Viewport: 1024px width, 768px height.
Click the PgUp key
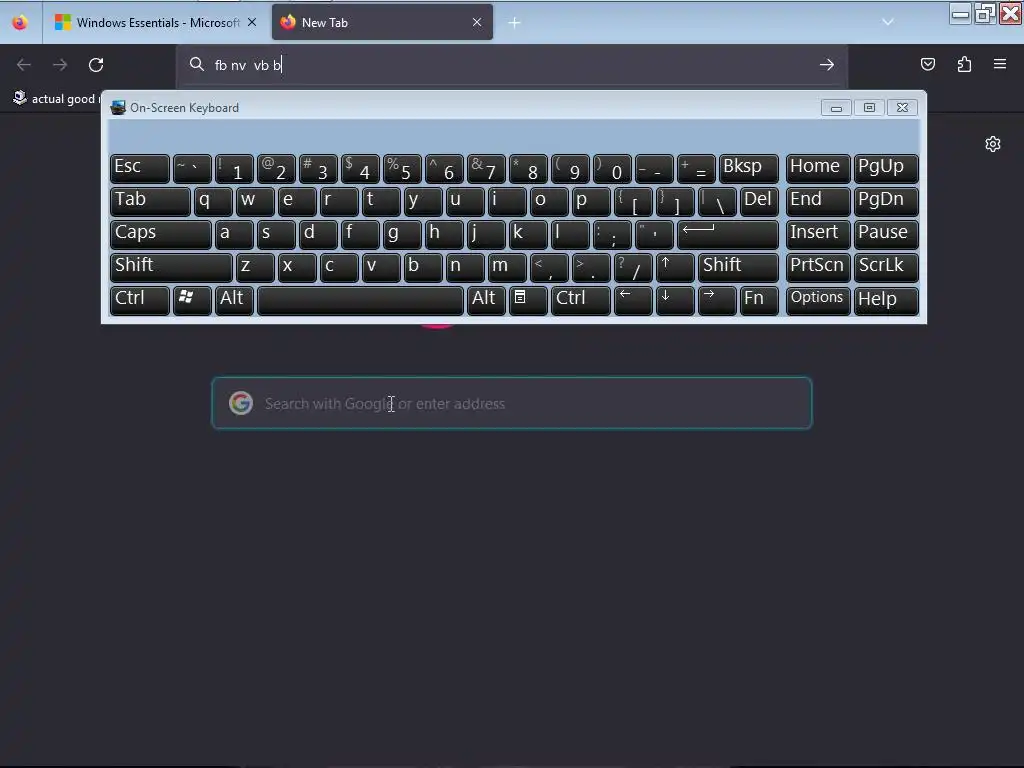(x=886, y=168)
